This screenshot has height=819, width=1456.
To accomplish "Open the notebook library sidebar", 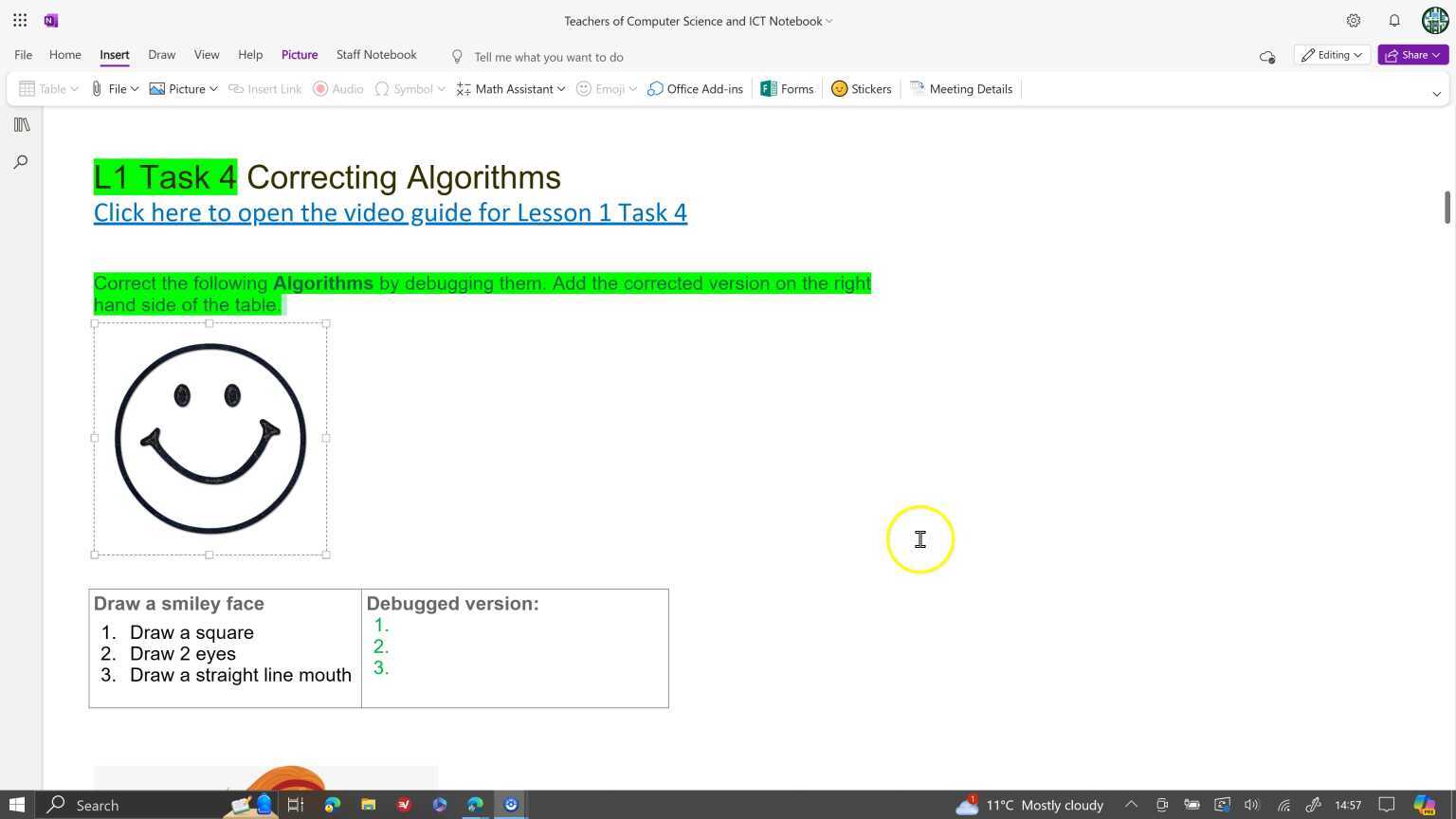I will [21, 124].
